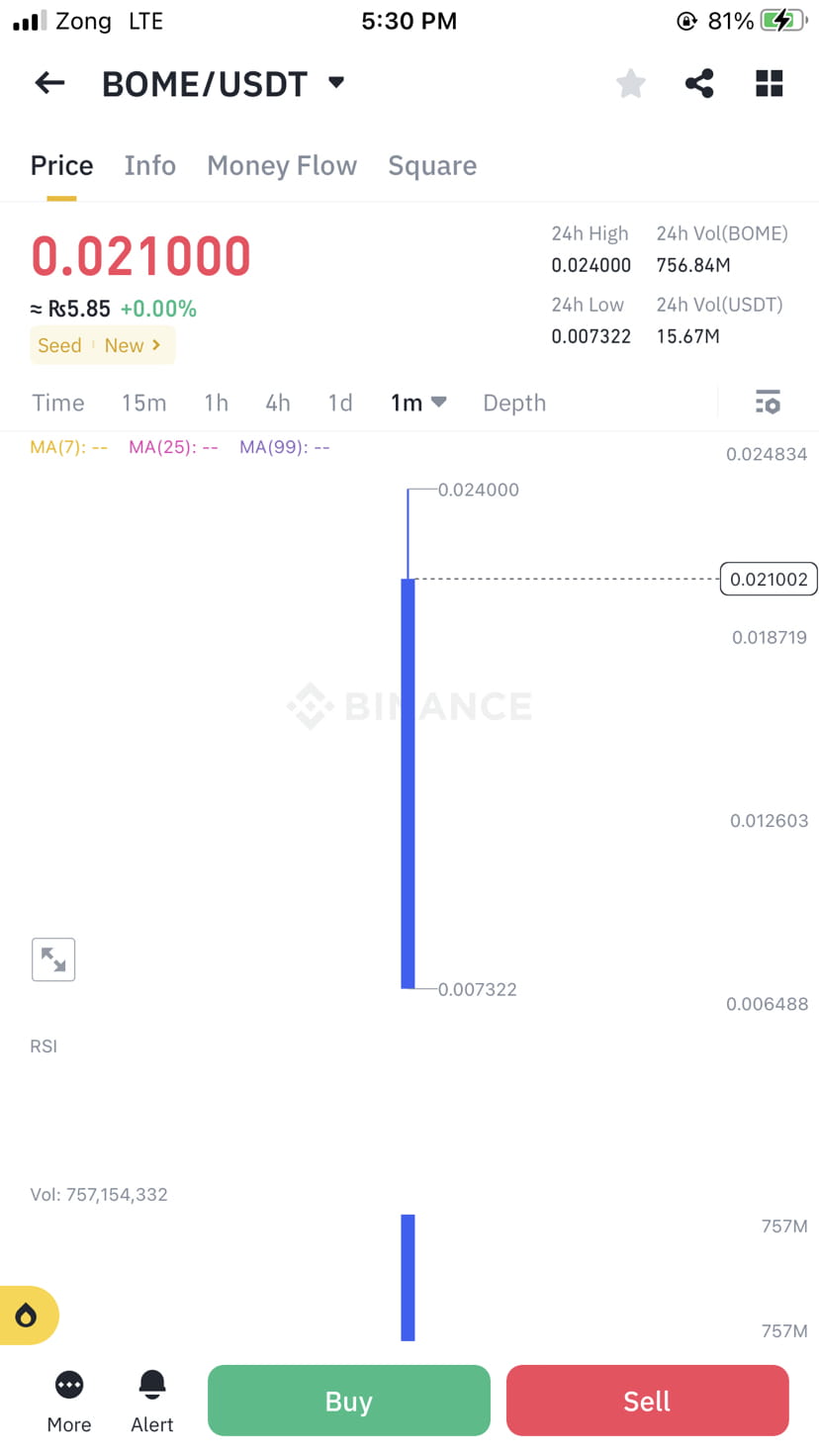819x1456 pixels.
Task: Open the Square tab
Action: coord(432,165)
